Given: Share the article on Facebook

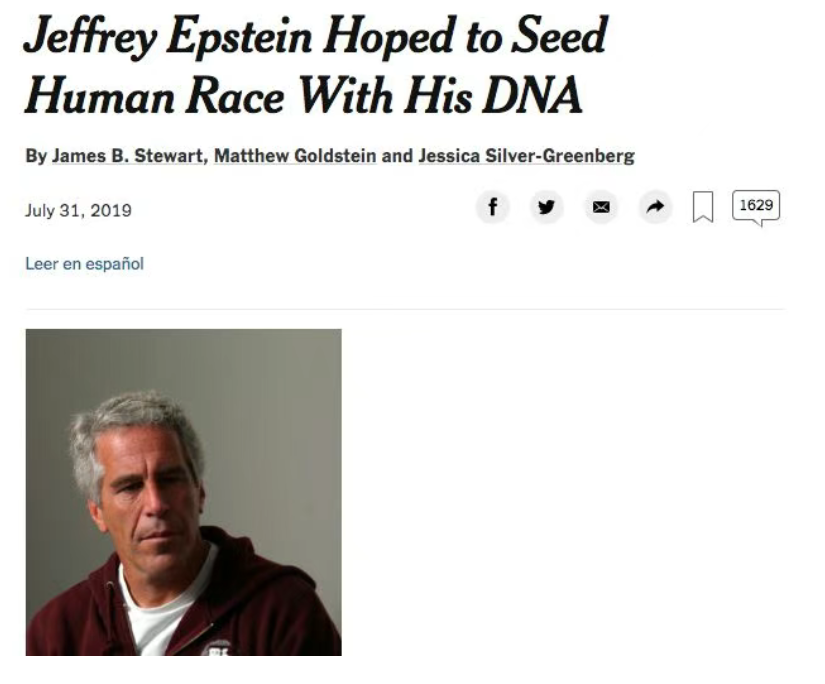Looking at the screenshot, I should tap(492, 207).
